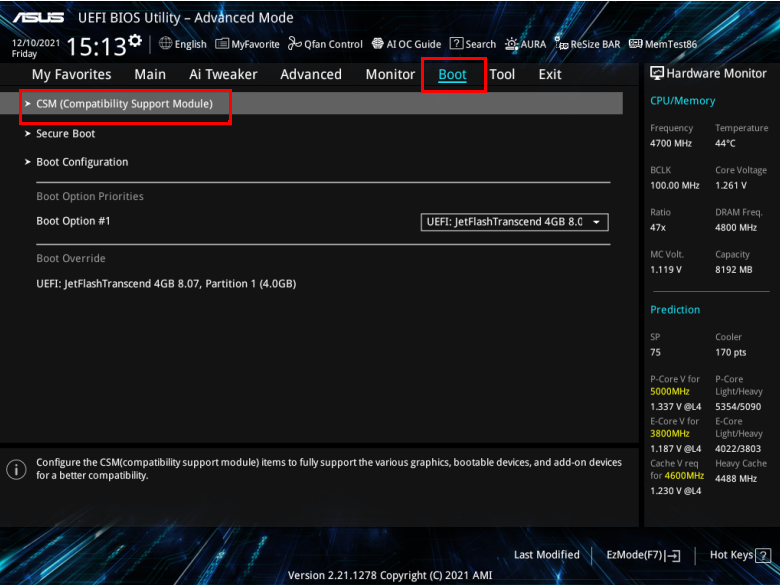Viewport: 780px width, 585px height.
Task: Expand the CSM (Compatibility Support Module) arrow
Action: (28, 103)
